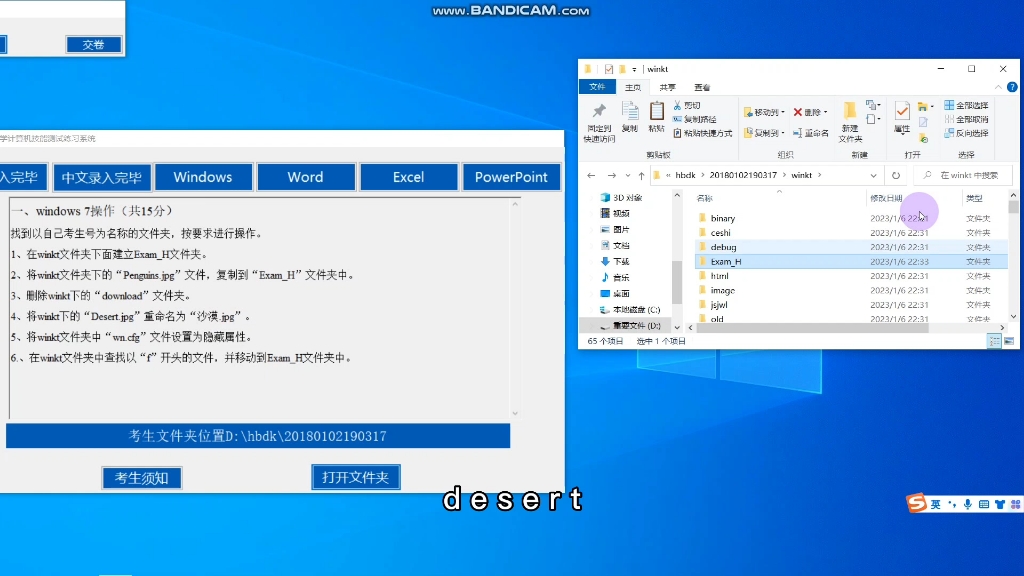Switch to large icons view in the status bar
Image resolution: width=1024 pixels, height=576 pixels.
coord(1009,341)
